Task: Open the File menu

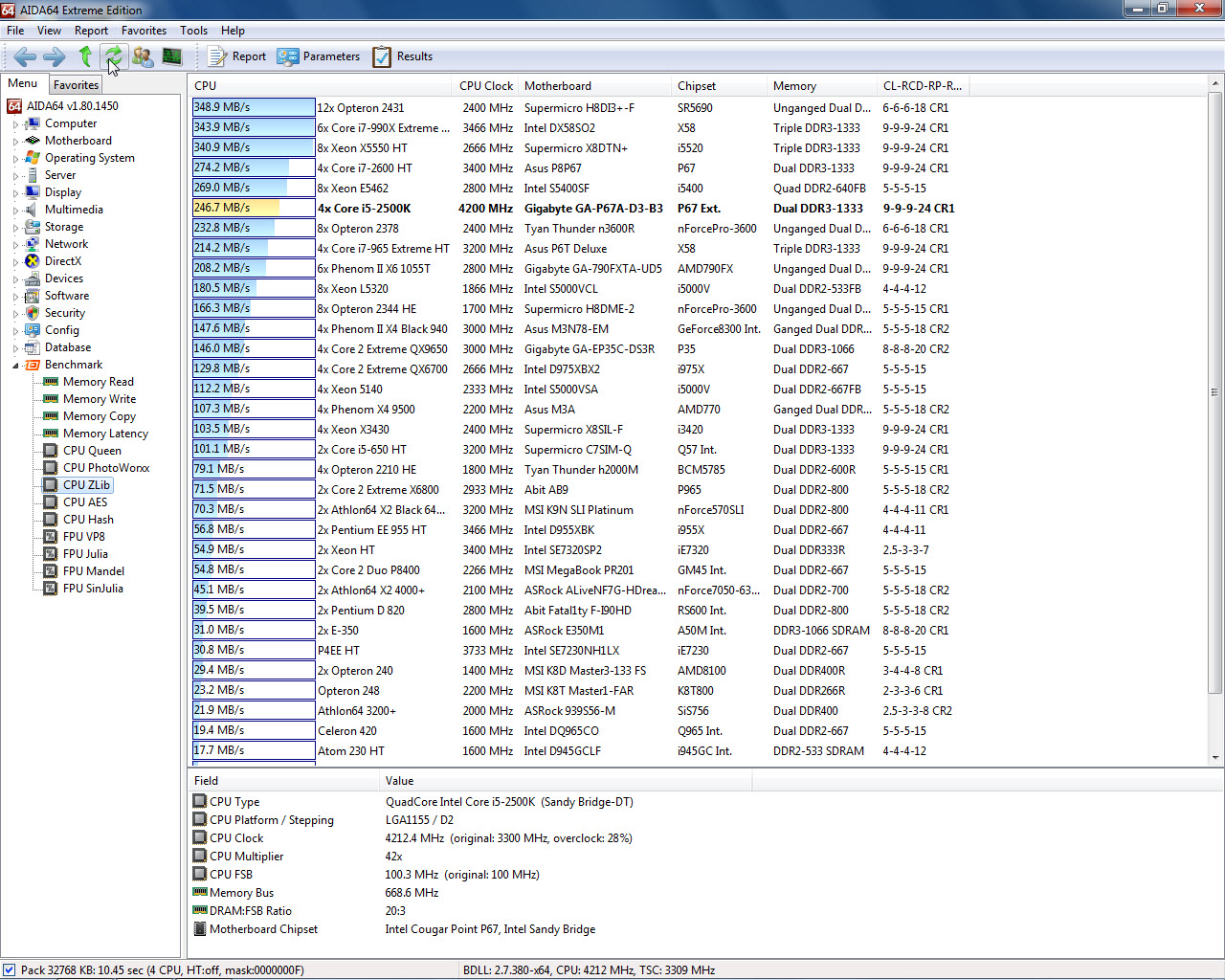Action: 15,31
